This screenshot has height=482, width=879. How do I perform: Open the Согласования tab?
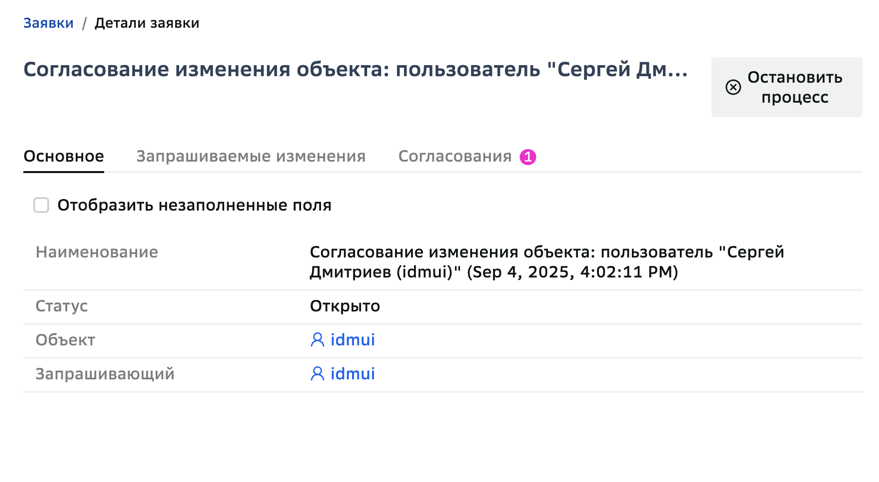click(455, 156)
